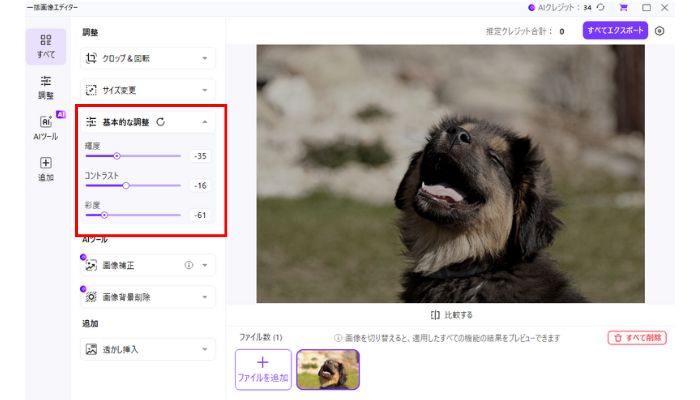This screenshot has width=700, height=400.
Task: Open settings via gear icon beside export
Action: [659, 31]
